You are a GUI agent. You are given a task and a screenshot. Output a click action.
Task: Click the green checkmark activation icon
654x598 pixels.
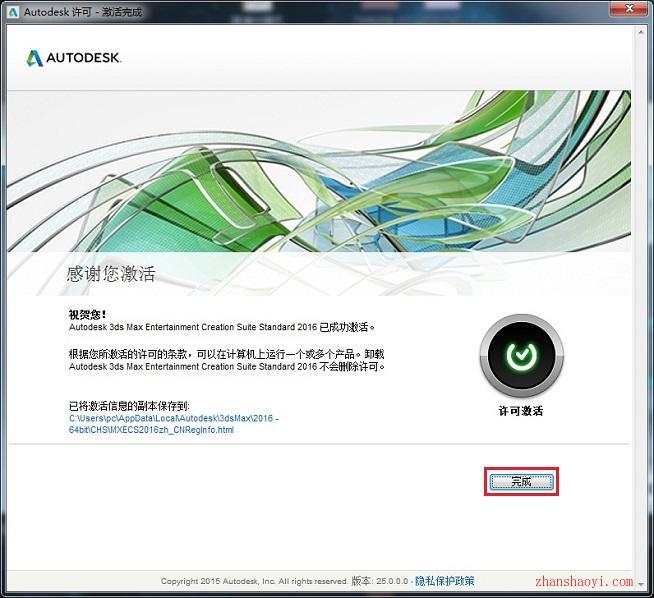pos(521,355)
